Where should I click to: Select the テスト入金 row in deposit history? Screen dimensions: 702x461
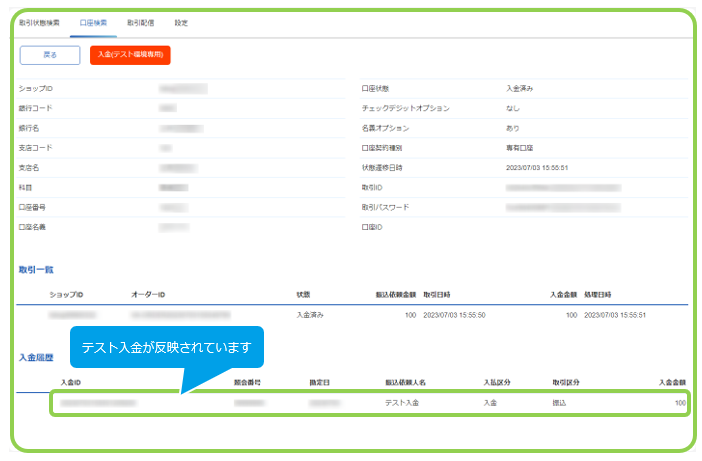click(370, 403)
